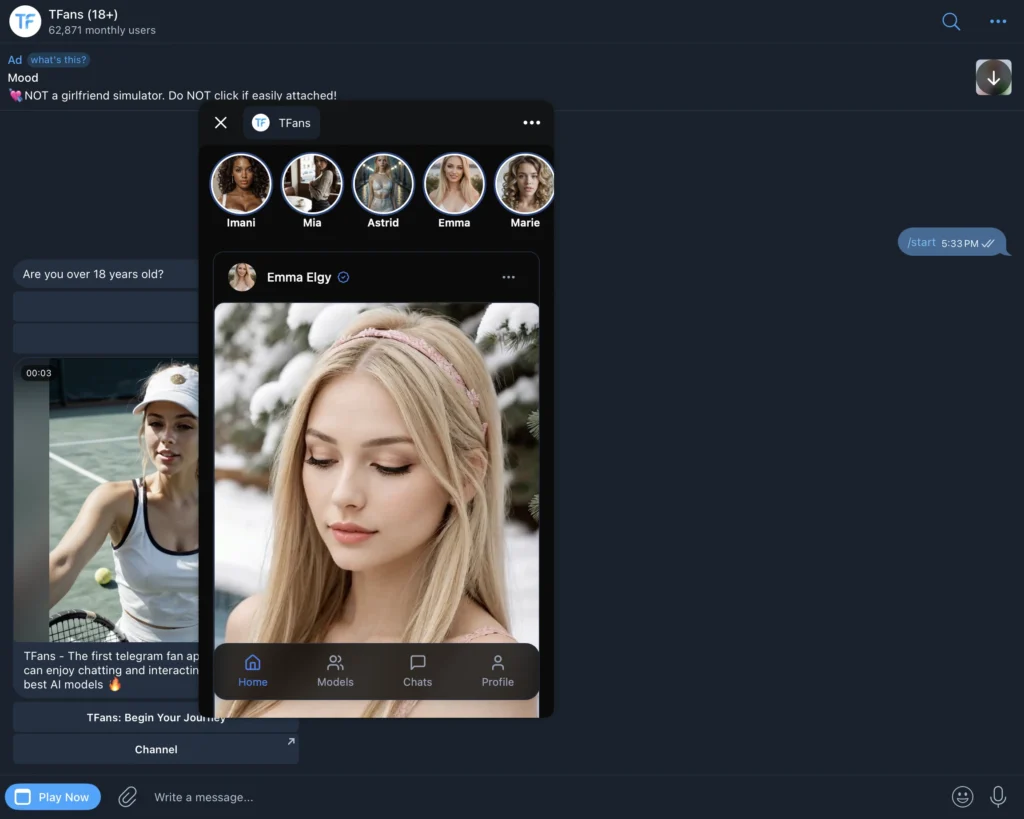Image resolution: width=1024 pixels, height=819 pixels.
Task: Open Astrid's story circle
Action: pos(383,183)
